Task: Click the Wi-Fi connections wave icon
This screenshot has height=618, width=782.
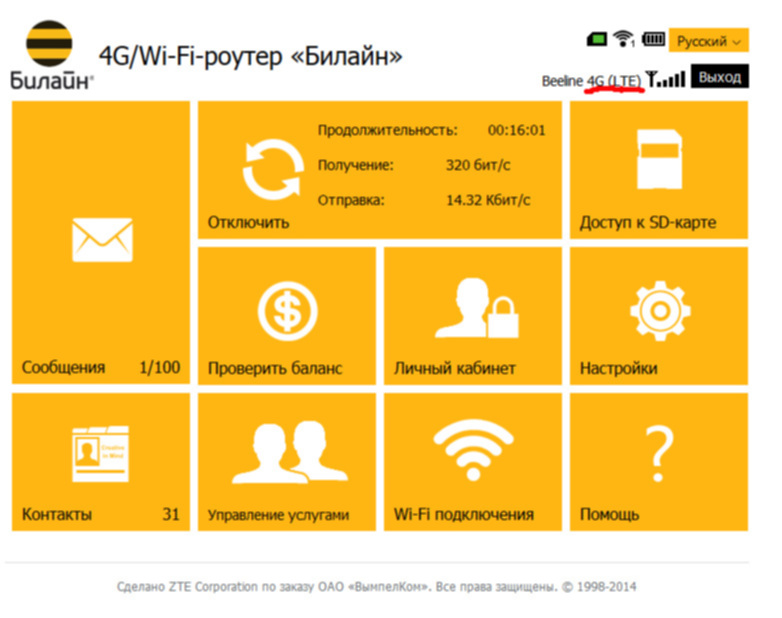Action: 473,450
